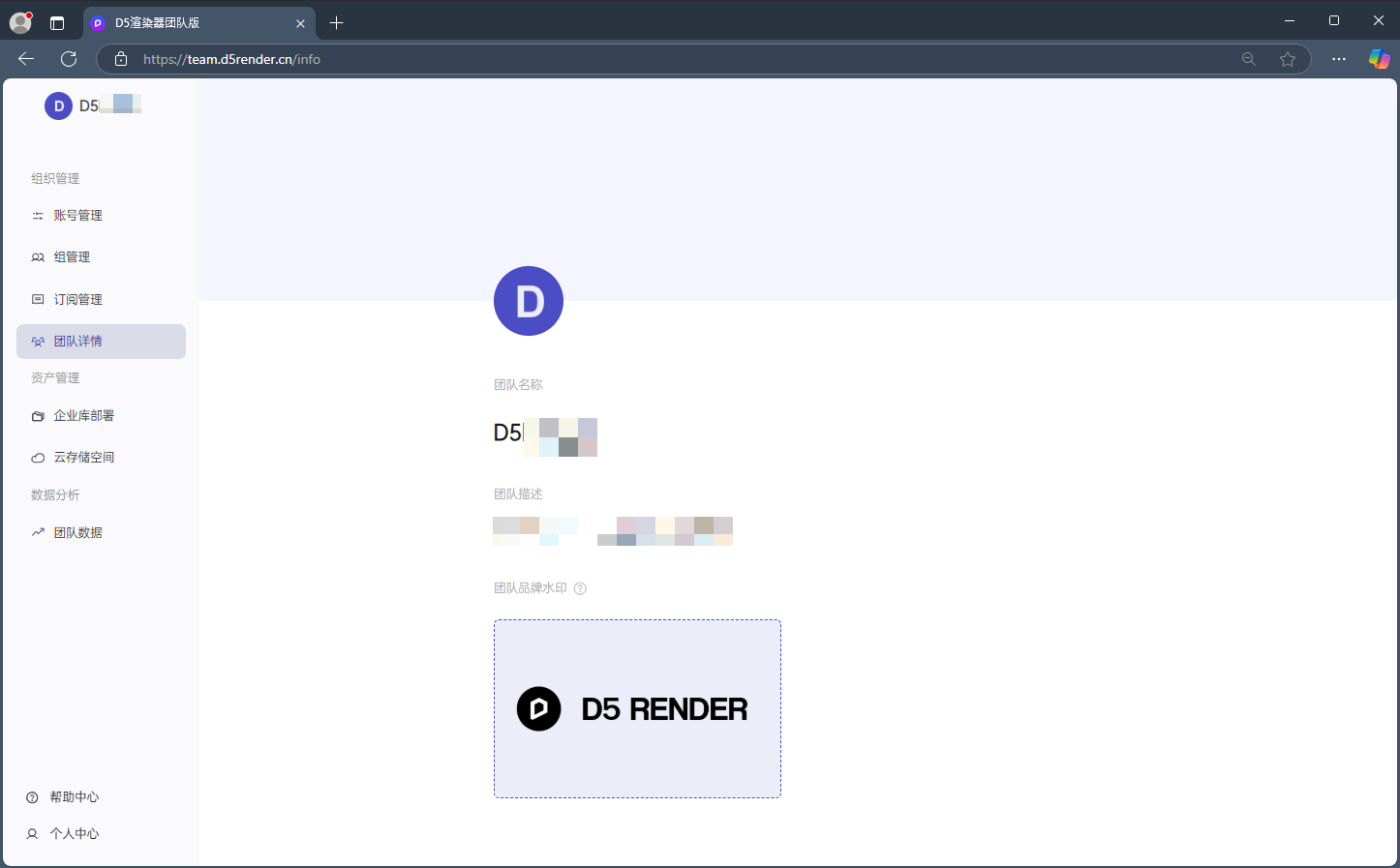Click the D5 RENDER watermark upload box

tap(637, 709)
